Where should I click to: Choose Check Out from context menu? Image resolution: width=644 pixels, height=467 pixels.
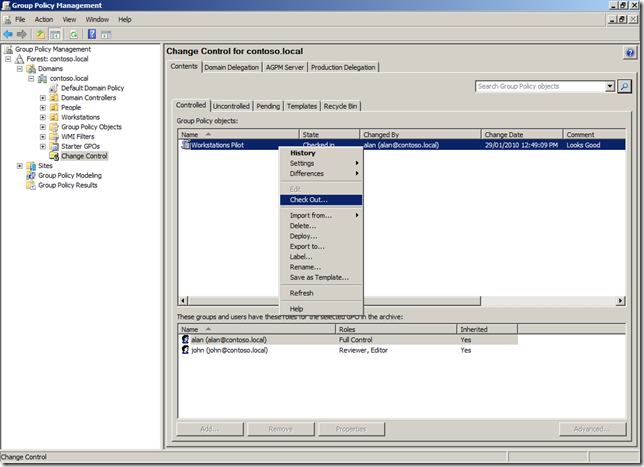(x=308, y=200)
